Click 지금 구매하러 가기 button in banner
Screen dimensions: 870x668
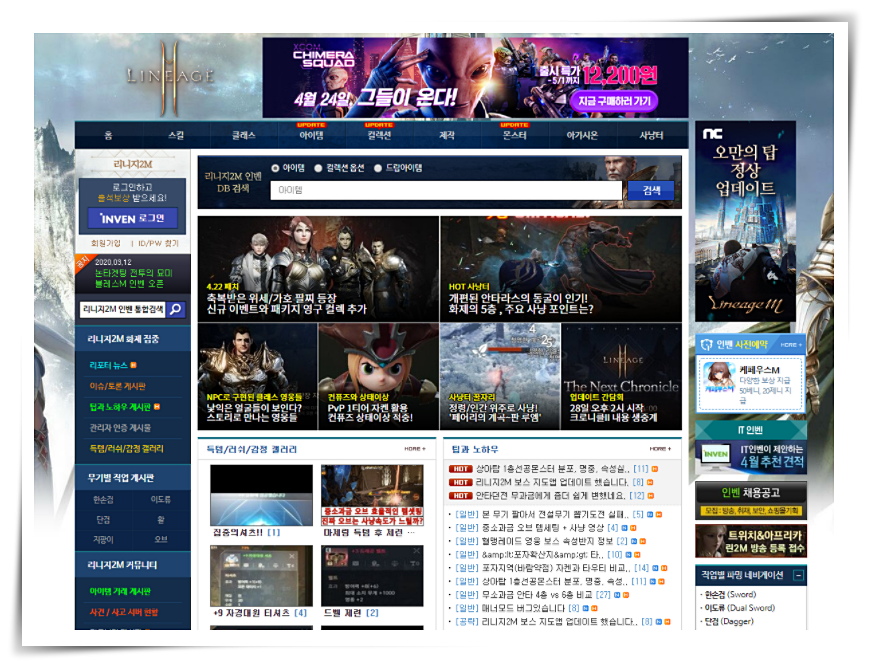click(x=614, y=101)
